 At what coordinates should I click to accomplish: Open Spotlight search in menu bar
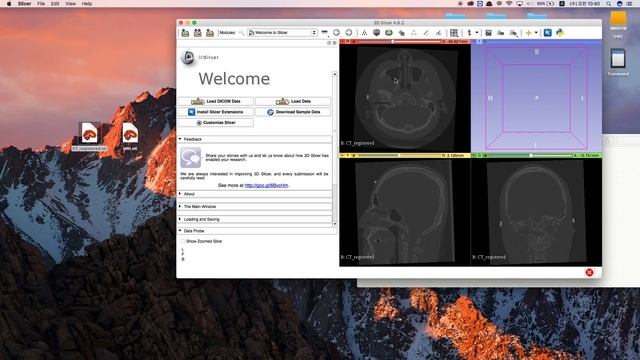pos(609,4)
